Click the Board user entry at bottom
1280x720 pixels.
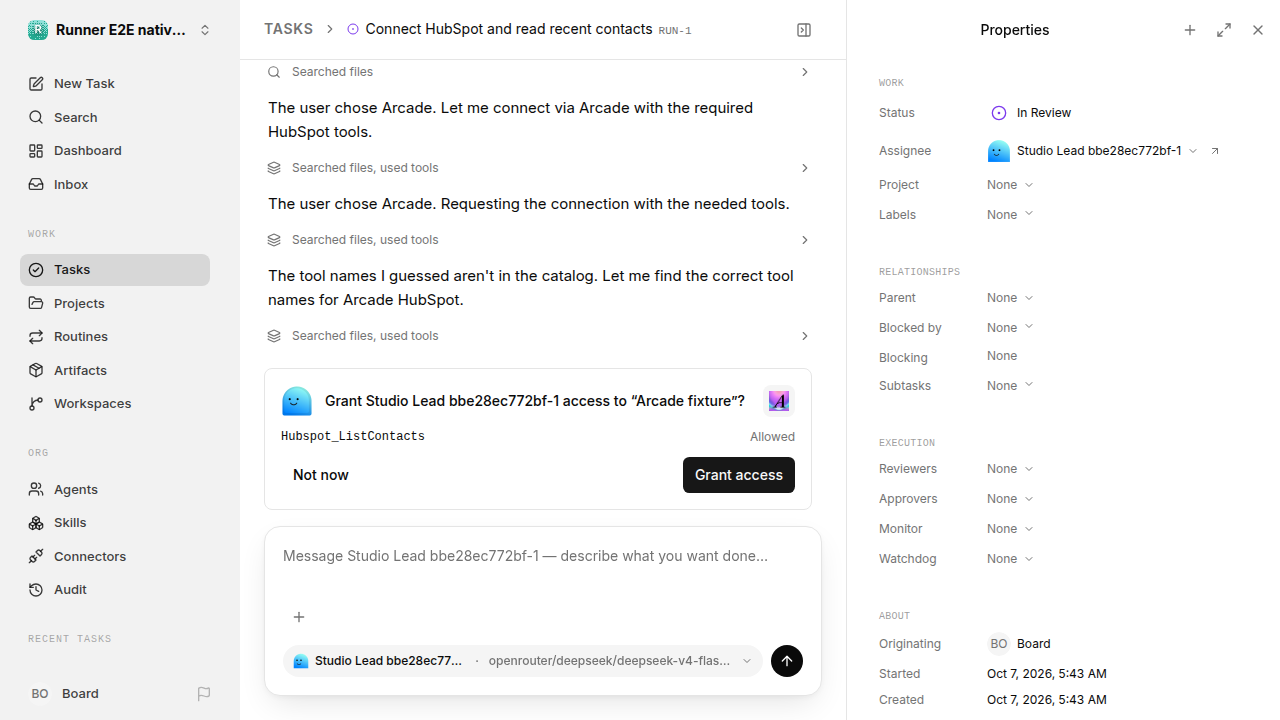[x=65, y=693]
